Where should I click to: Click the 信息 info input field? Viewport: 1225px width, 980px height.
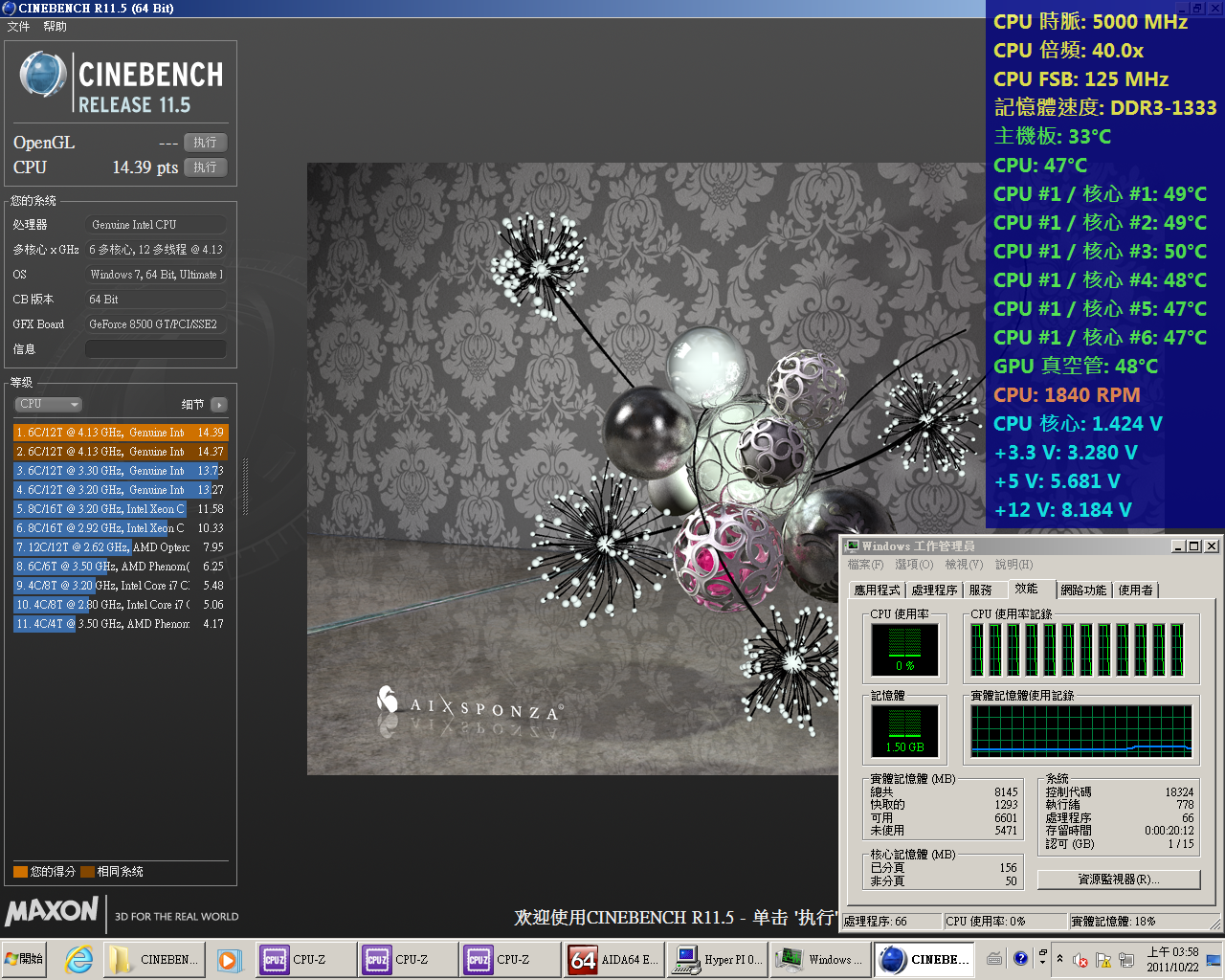156,349
